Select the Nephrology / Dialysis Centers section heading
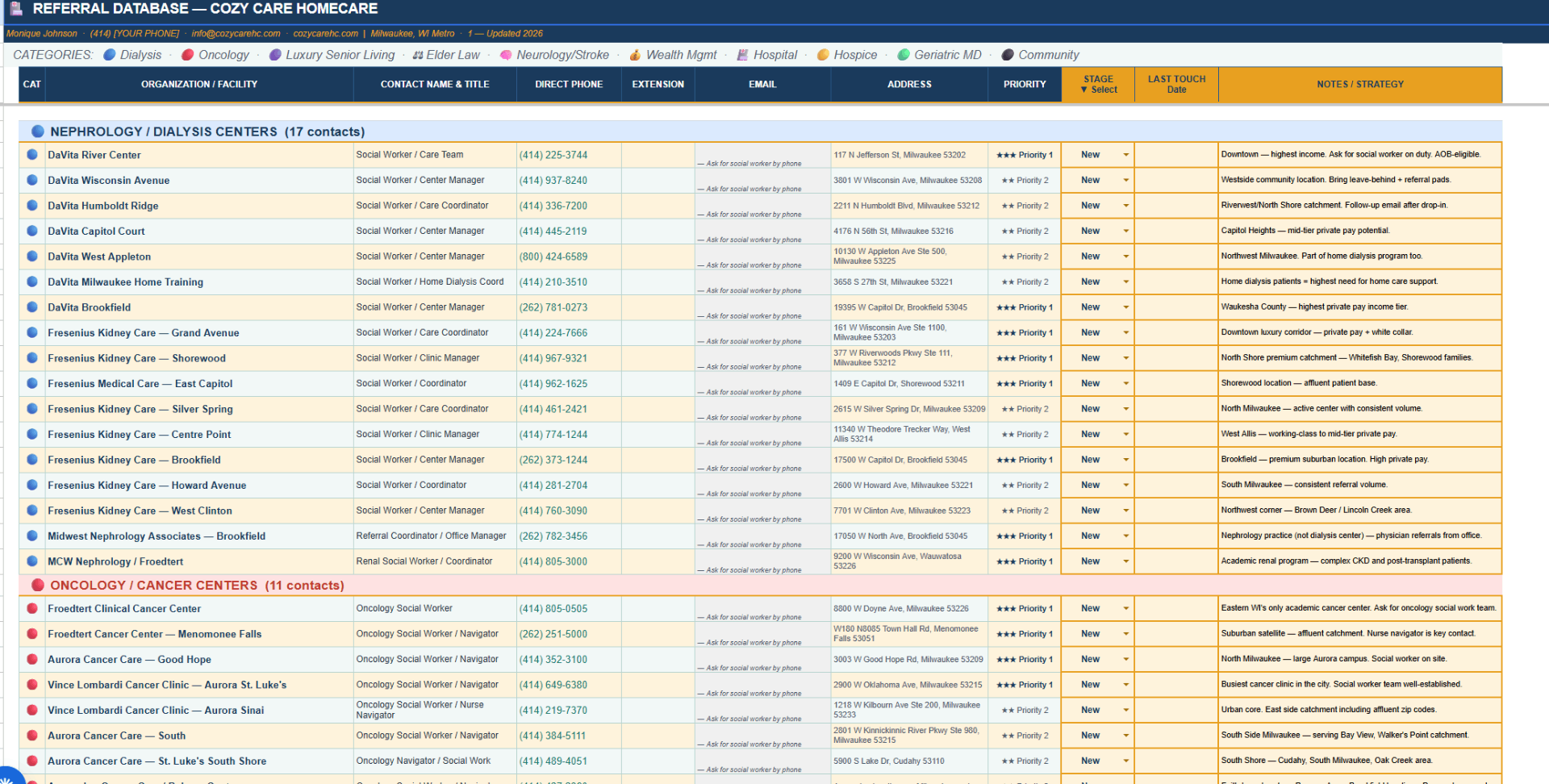The width and height of the screenshot is (1549, 784). (x=207, y=131)
